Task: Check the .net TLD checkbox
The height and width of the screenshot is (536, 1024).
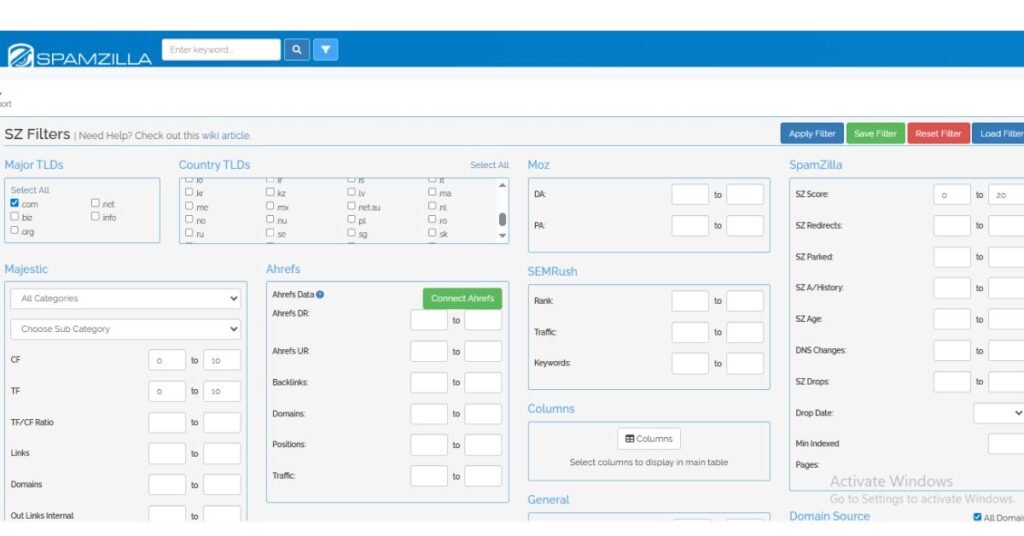Action: pos(95,203)
